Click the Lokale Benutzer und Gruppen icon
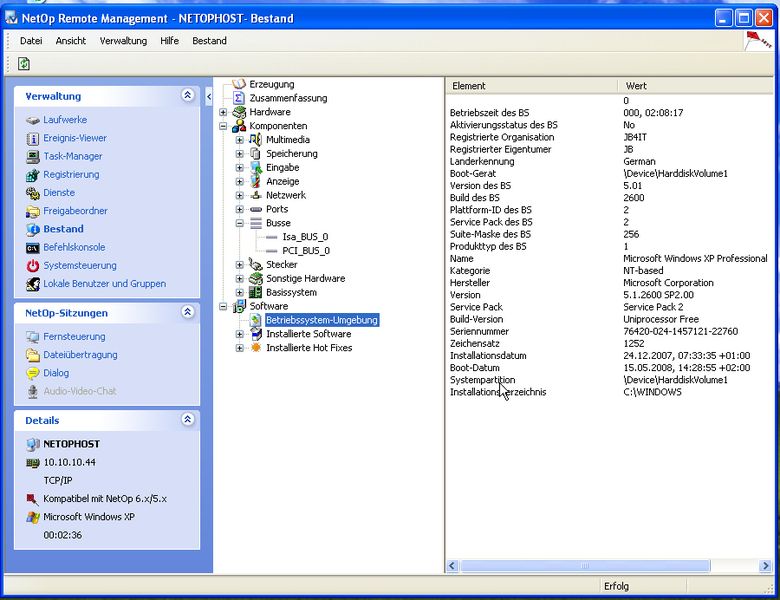This screenshot has height=600, width=780. tap(33, 284)
